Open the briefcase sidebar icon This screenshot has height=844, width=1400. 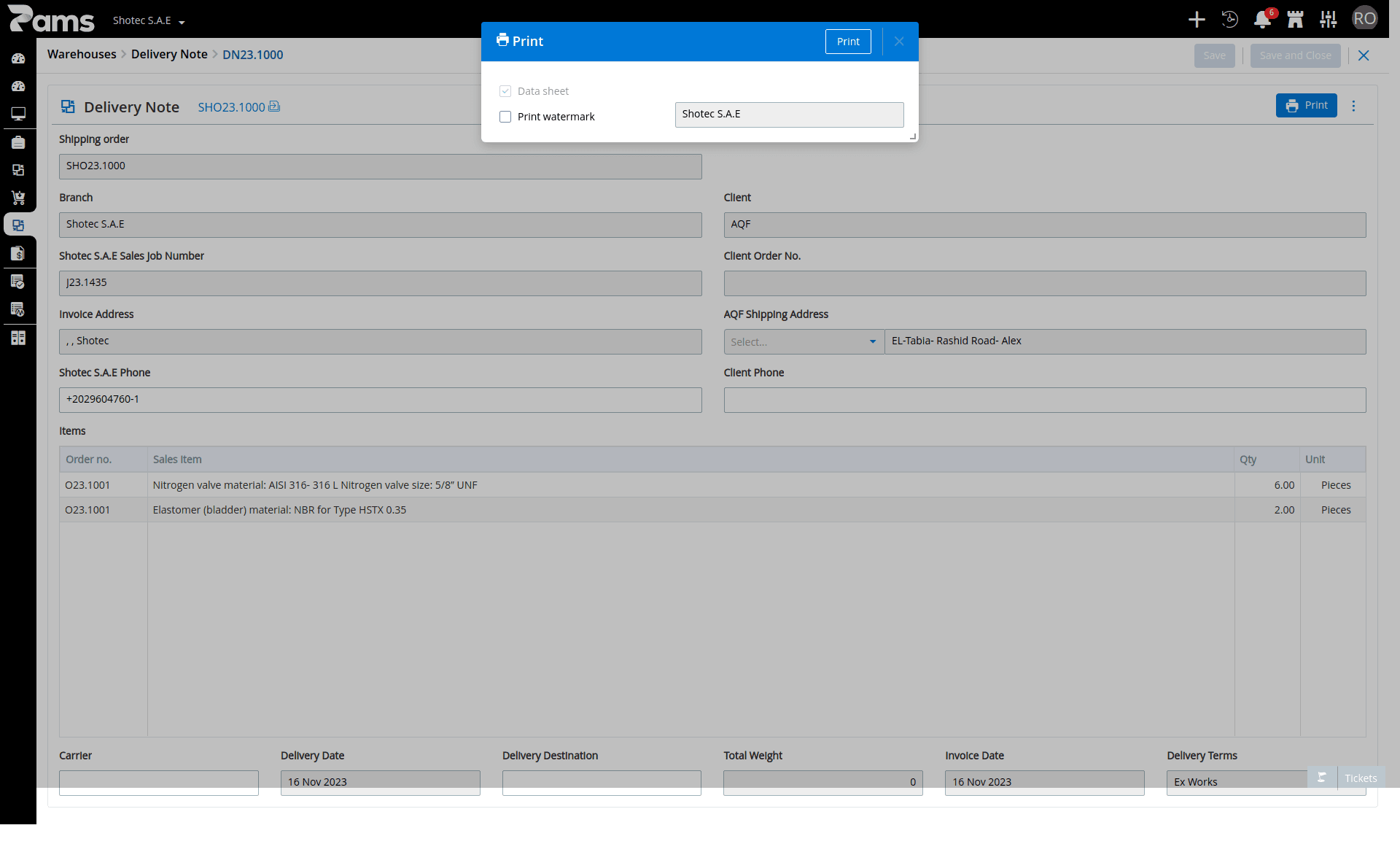18,142
